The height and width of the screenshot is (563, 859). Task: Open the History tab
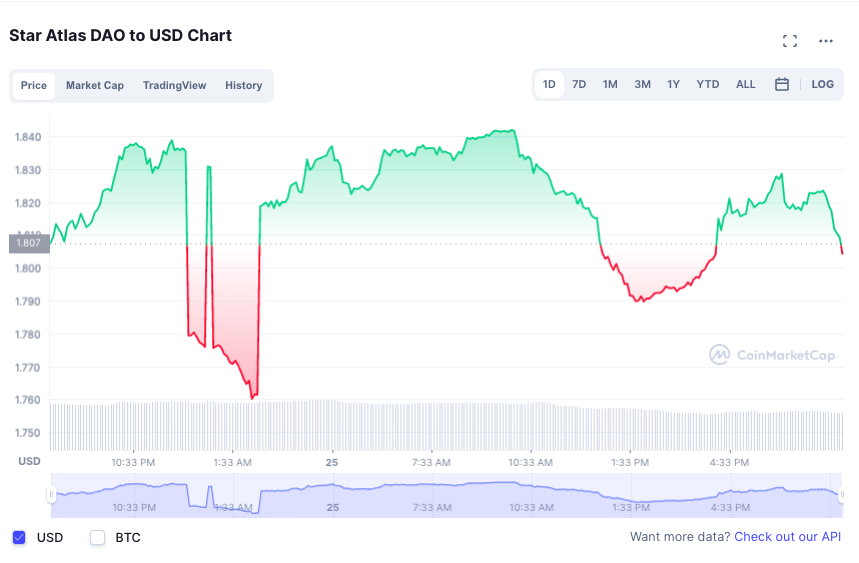(x=244, y=85)
